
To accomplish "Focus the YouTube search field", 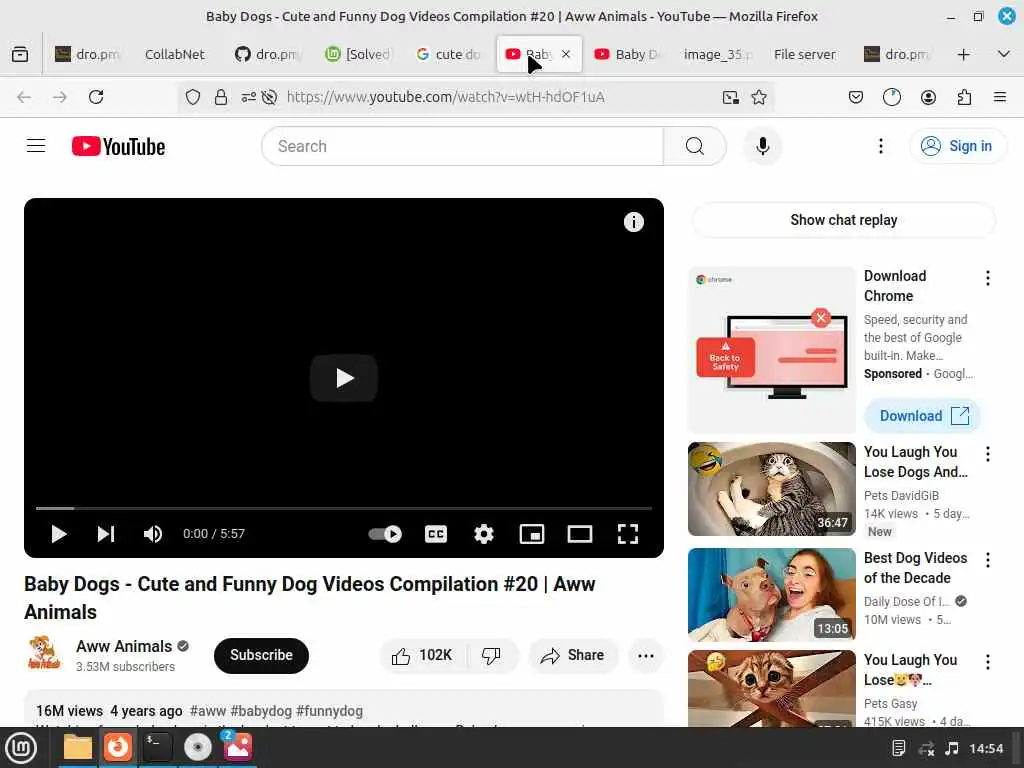I will point(462,146).
